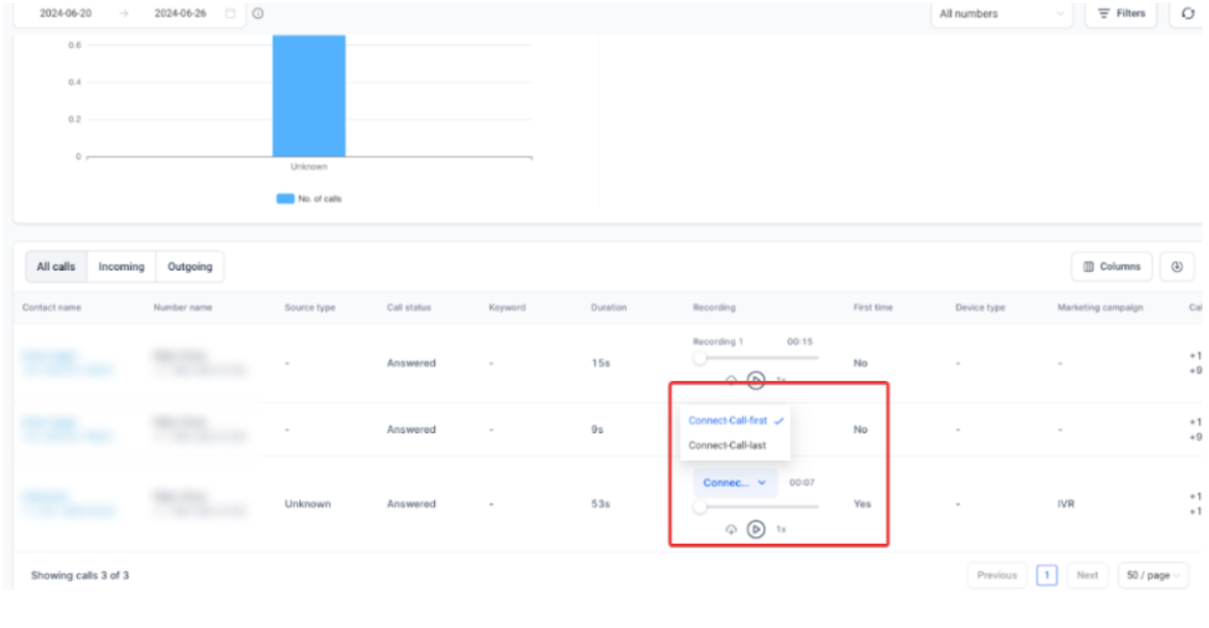Play the 53s call recording
The width and height of the screenshot is (1209, 628).
coord(756,528)
